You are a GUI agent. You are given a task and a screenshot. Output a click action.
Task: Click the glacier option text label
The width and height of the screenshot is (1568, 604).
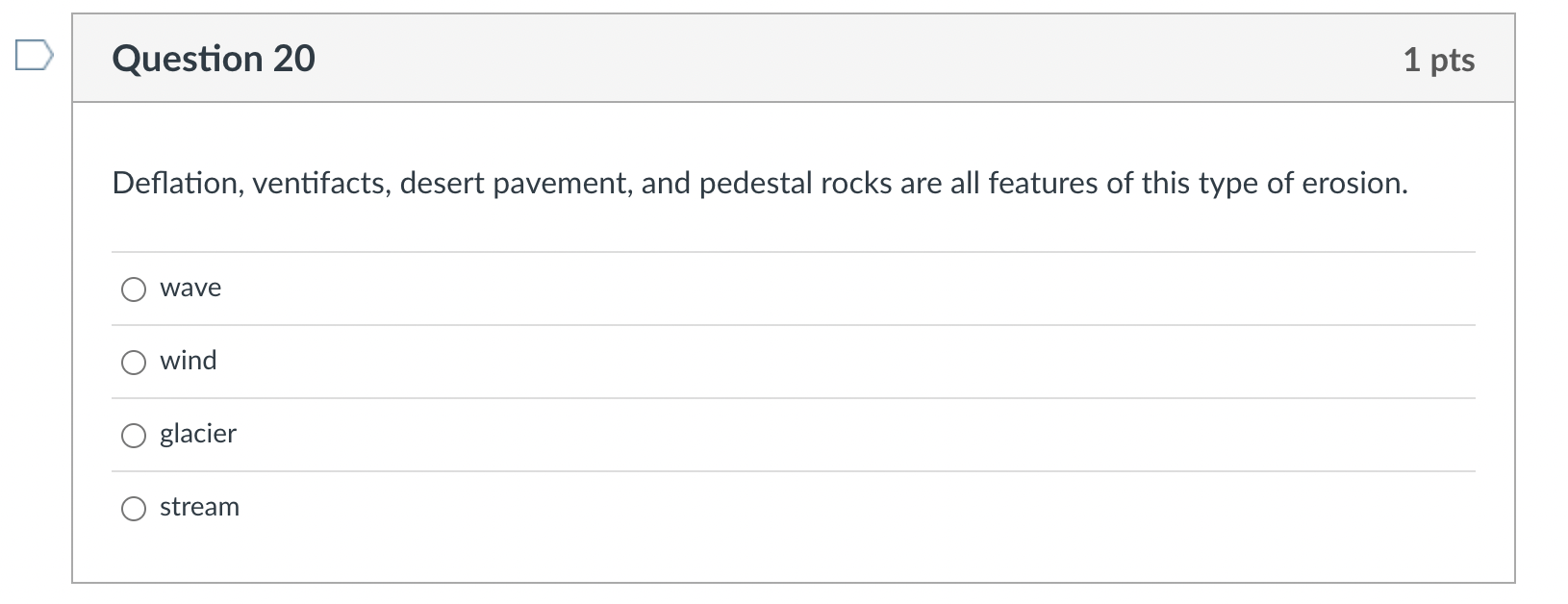point(197,434)
